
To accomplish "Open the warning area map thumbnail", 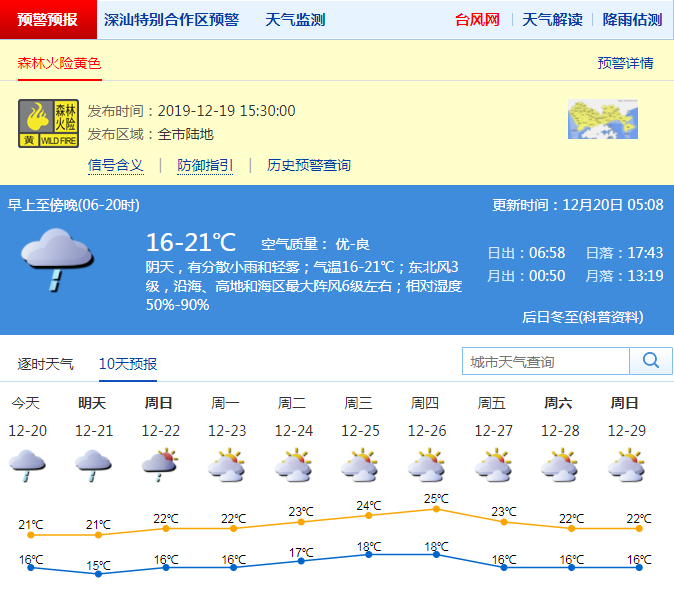I will pyautogui.click(x=602, y=120).
